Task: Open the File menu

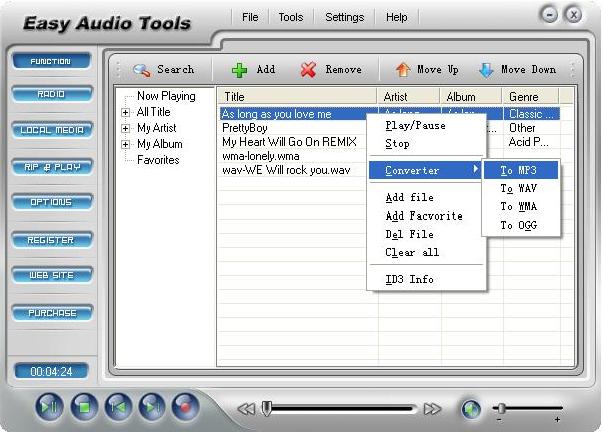Action: 250,17
